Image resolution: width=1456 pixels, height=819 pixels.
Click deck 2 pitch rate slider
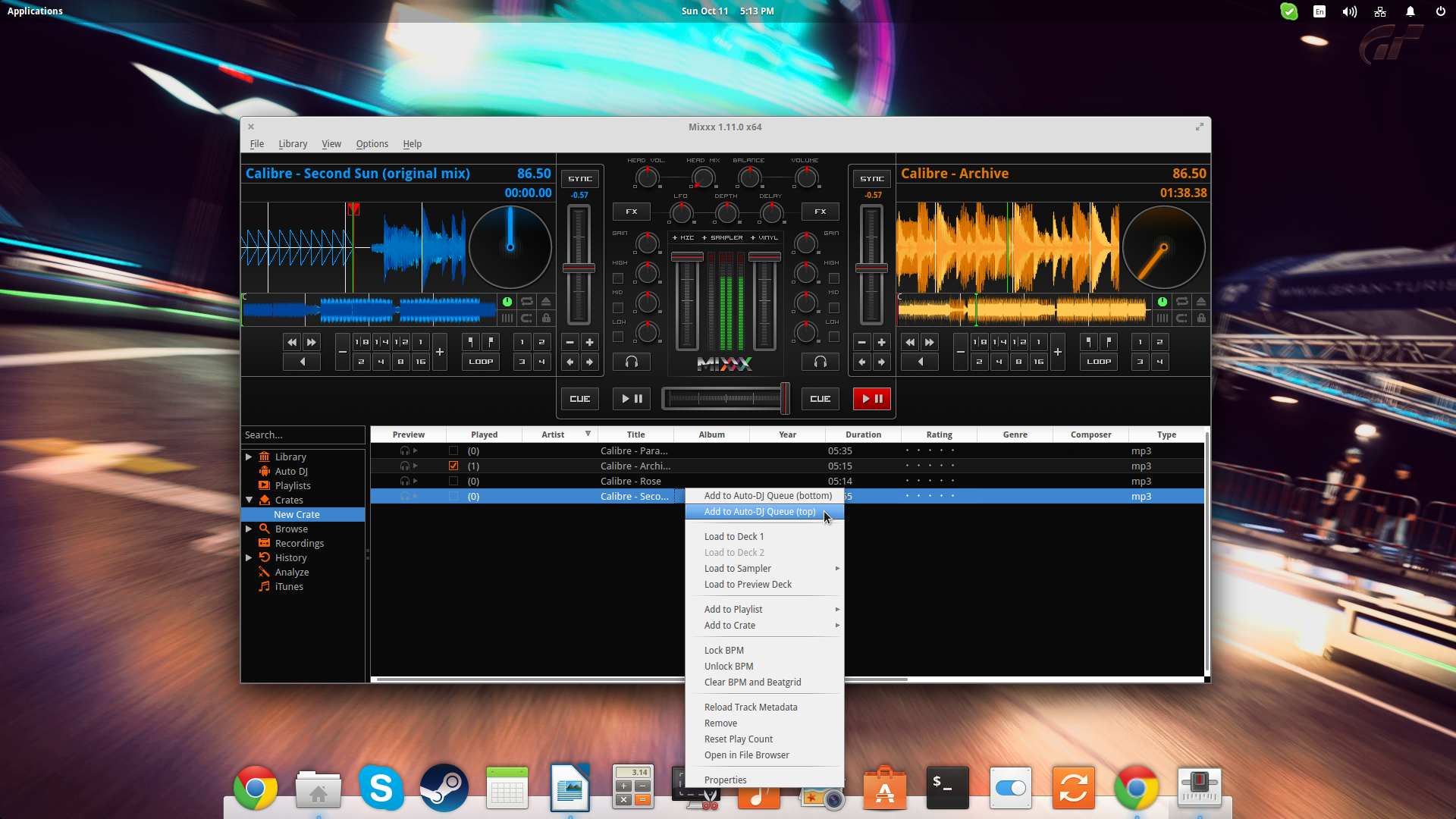(x=871, y=265)
